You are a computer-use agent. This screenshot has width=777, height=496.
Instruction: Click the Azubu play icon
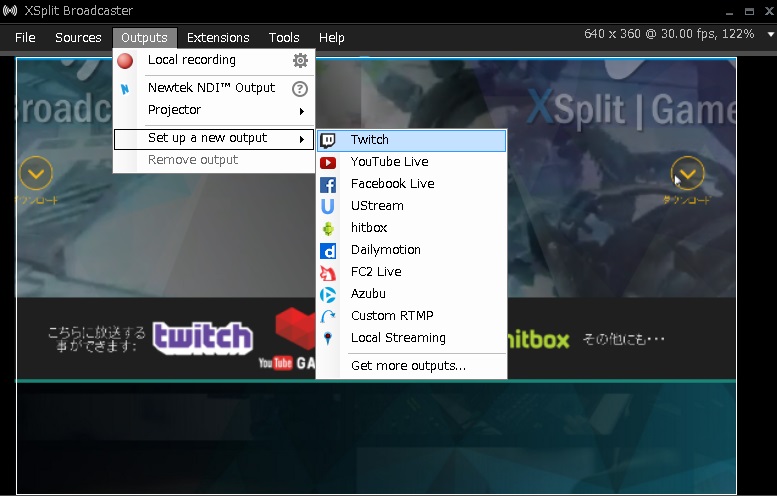[x=328, y=295]
